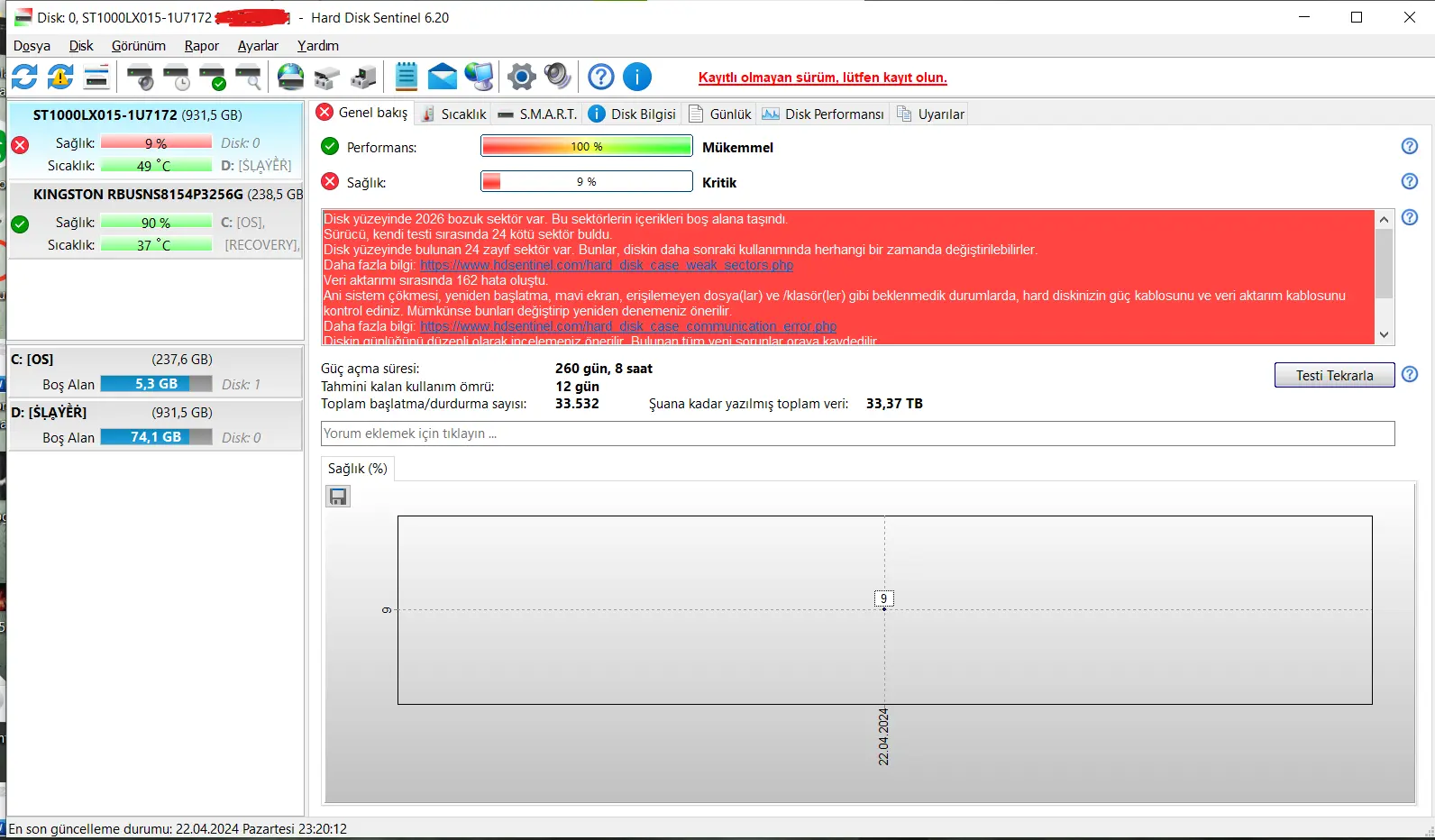This screenshot has height=840, width=1435.
Task: Open the notepad report icon
Action: pyautogui.click(x=407, y=77)
